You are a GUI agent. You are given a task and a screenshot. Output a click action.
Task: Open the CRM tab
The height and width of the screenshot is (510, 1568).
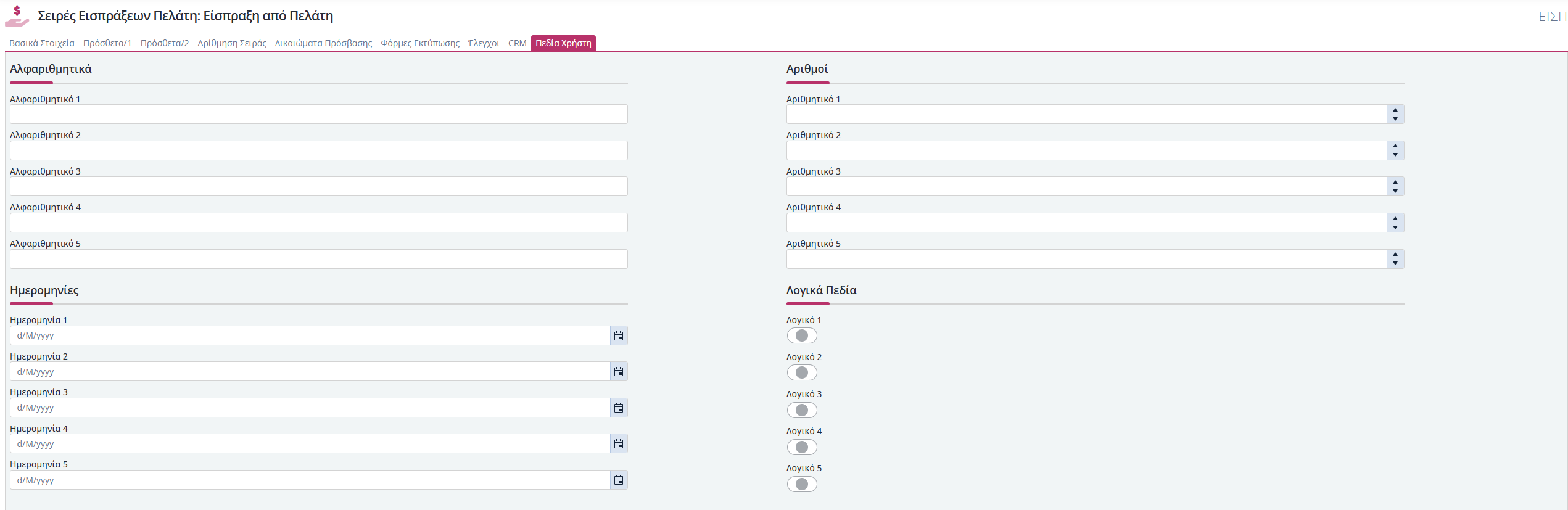coord(518,43)
